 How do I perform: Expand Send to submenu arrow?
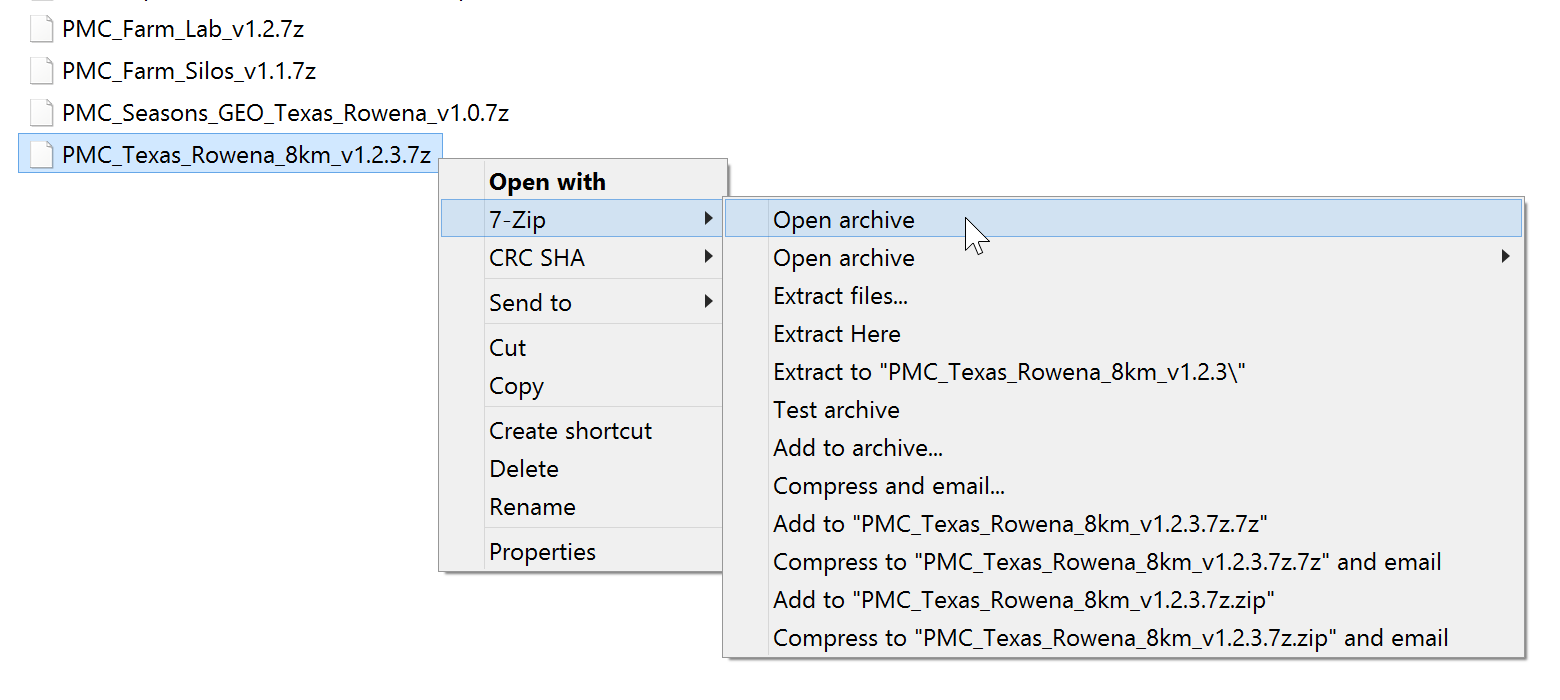pos(708,302)
